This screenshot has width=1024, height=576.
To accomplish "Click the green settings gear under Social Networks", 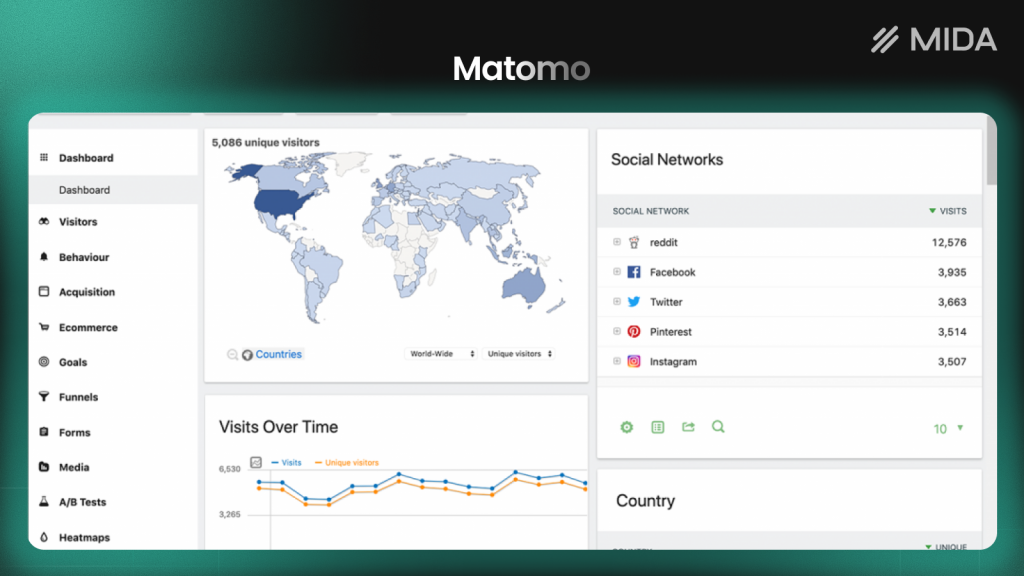I will tap(627, 427).
